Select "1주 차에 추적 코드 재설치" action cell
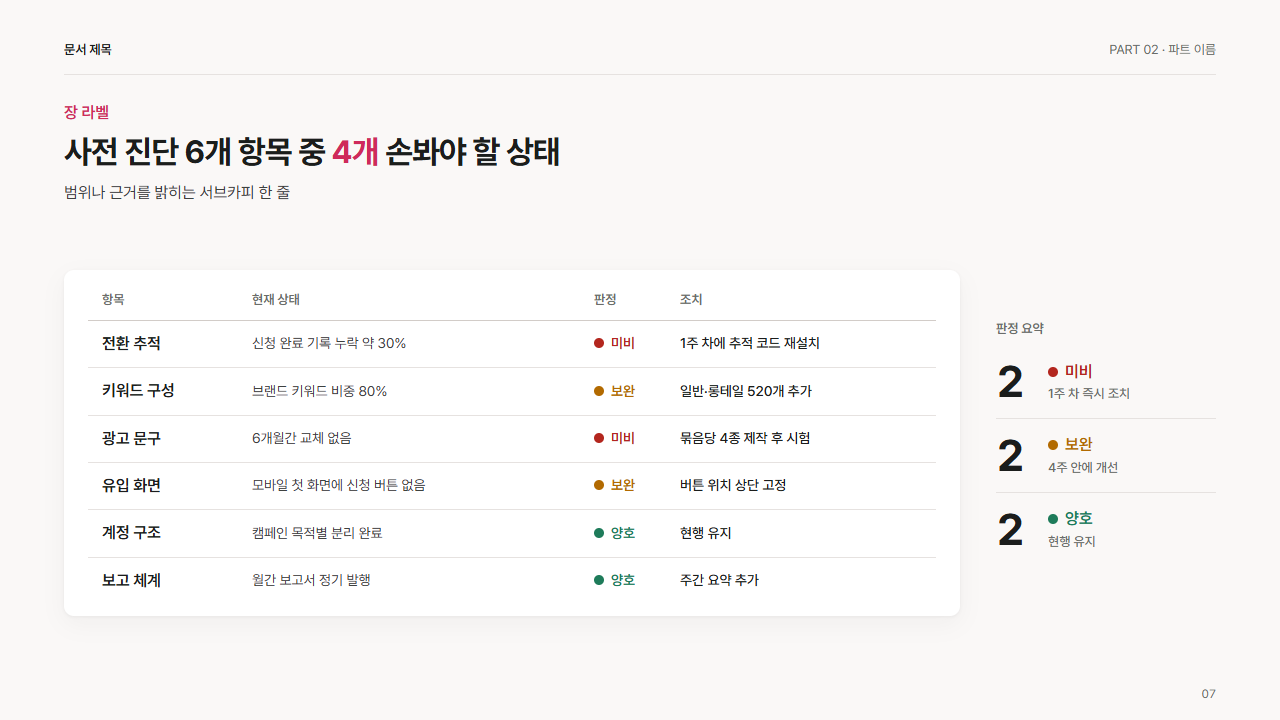Image resolution: width=1280 pixels, height=720 pixels. (750, 343)
